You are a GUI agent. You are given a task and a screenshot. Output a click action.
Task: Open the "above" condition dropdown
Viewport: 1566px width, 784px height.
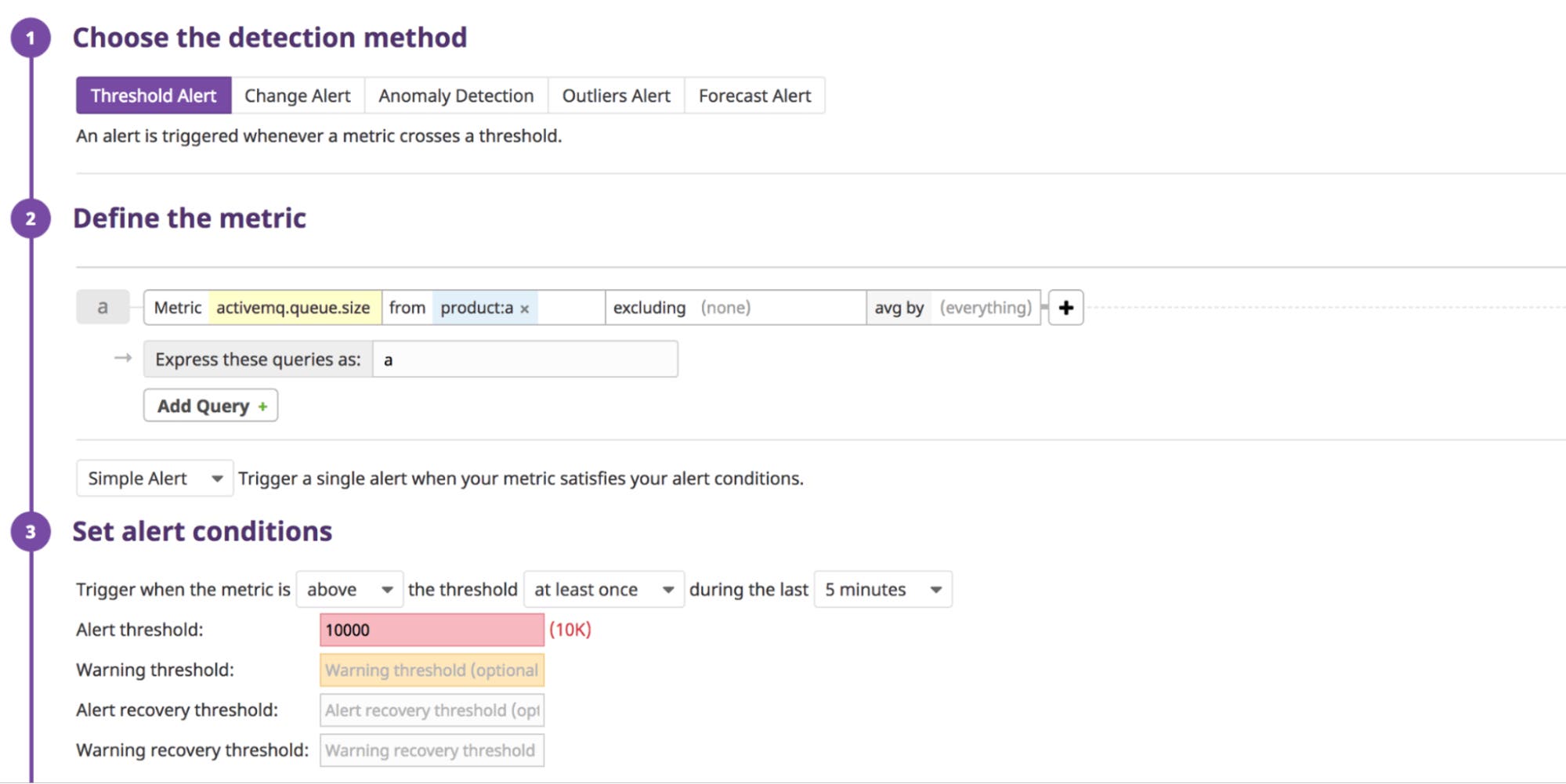pos(349,589)
